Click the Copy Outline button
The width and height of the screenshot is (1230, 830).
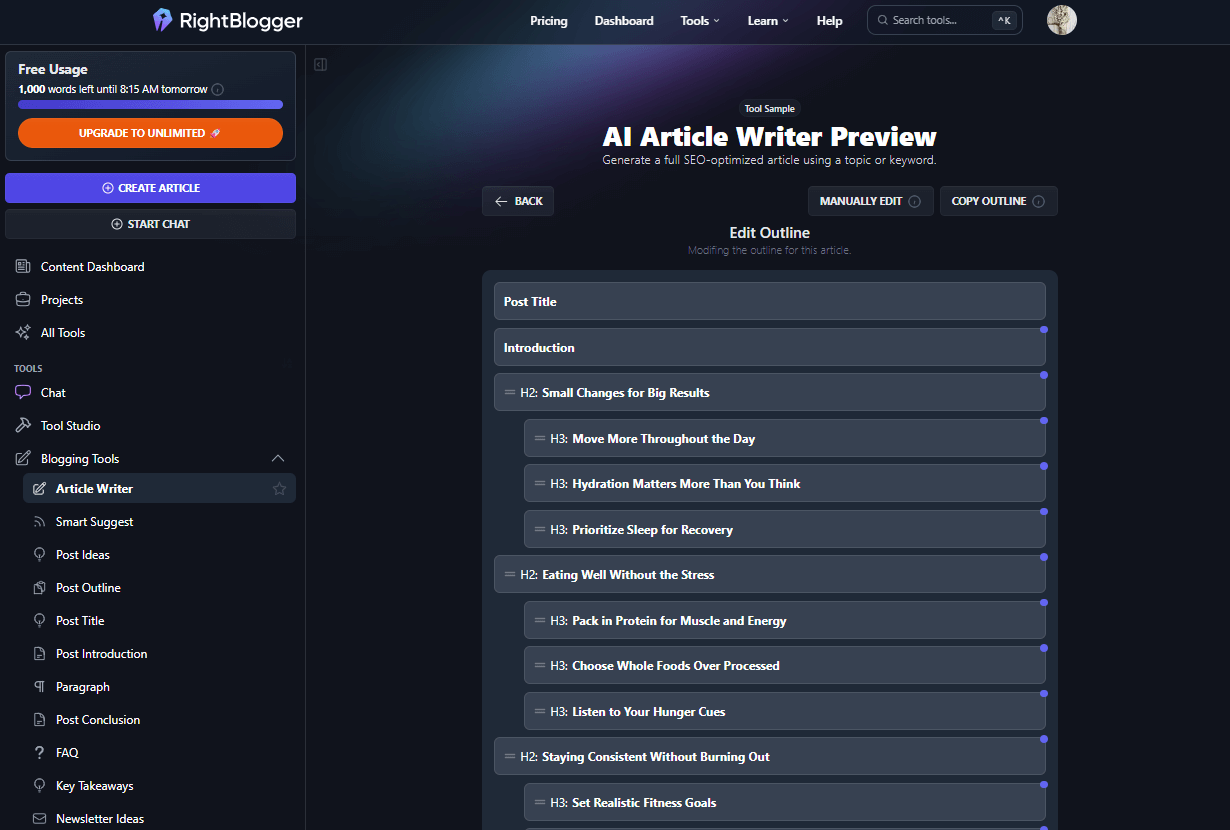pyautogui.click(x=998, y=201)
